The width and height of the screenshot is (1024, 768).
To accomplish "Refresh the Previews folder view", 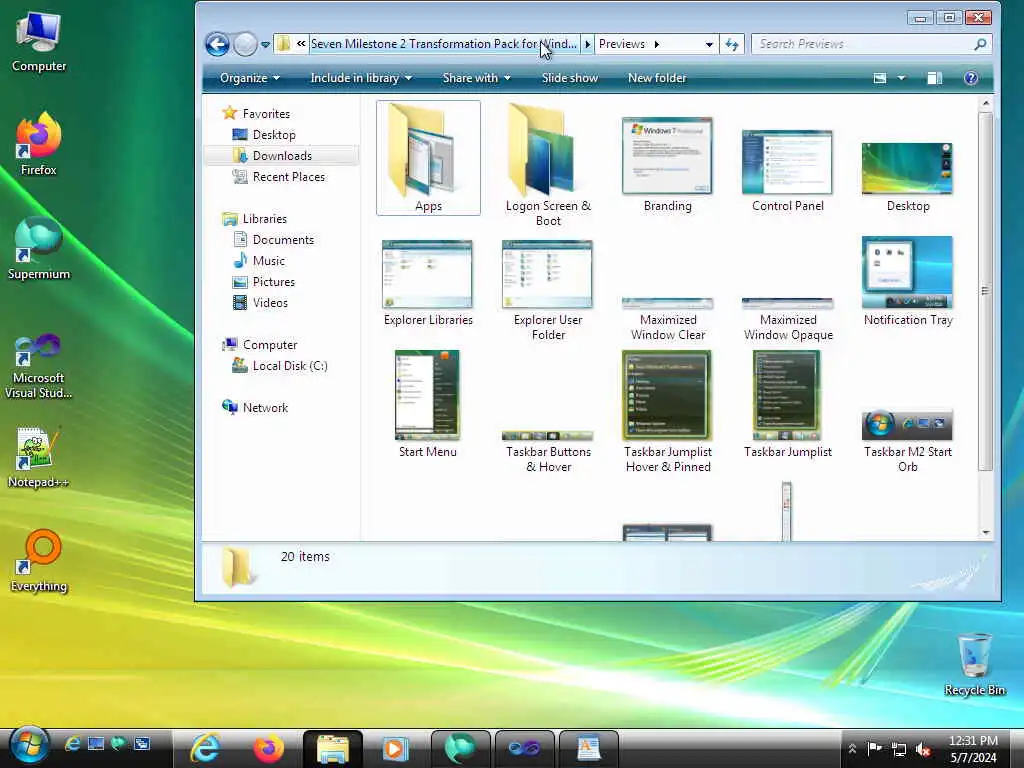I will 731,44.
